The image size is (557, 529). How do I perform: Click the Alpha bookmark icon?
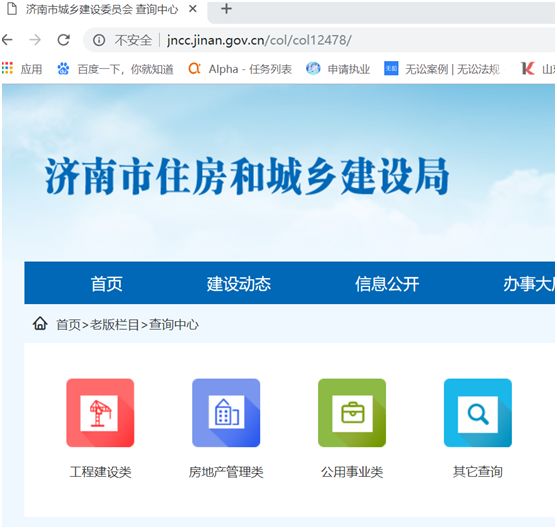(194, 68)
